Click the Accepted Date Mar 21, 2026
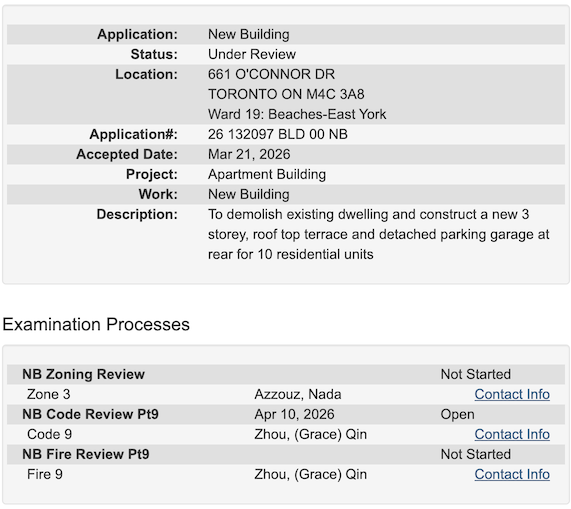 [249, 154]
